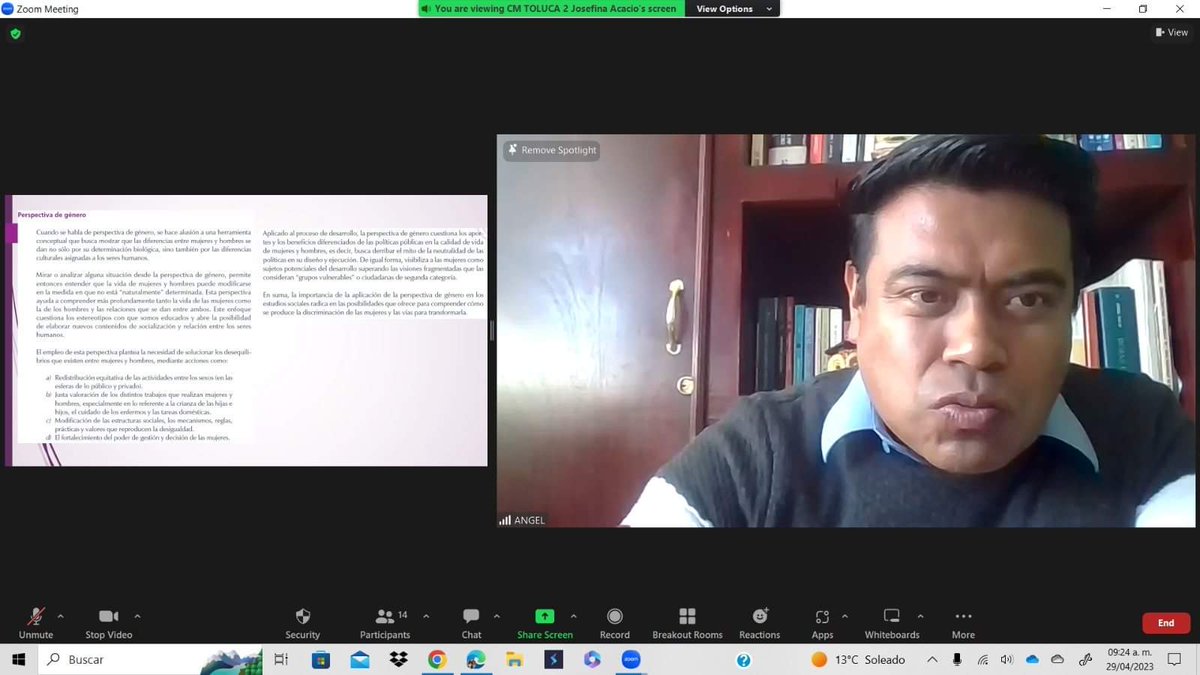Open Dropbox from the taskbar
The image size is (1200, 675).
coord(399,660)
